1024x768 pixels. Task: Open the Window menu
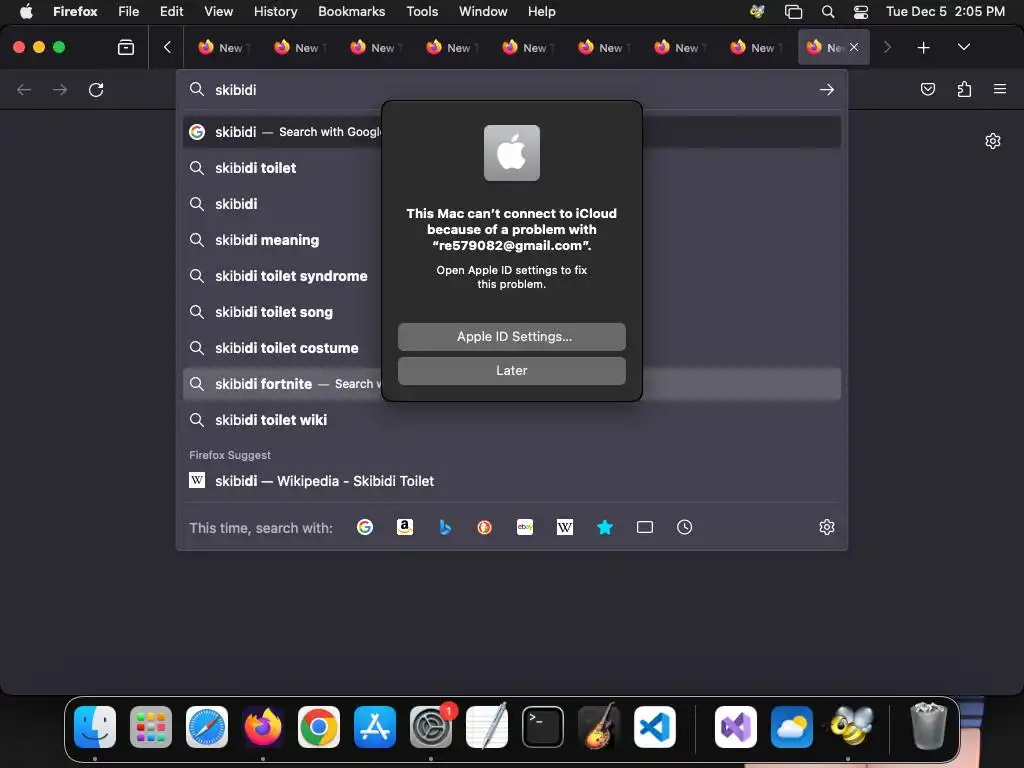[483, 11]
